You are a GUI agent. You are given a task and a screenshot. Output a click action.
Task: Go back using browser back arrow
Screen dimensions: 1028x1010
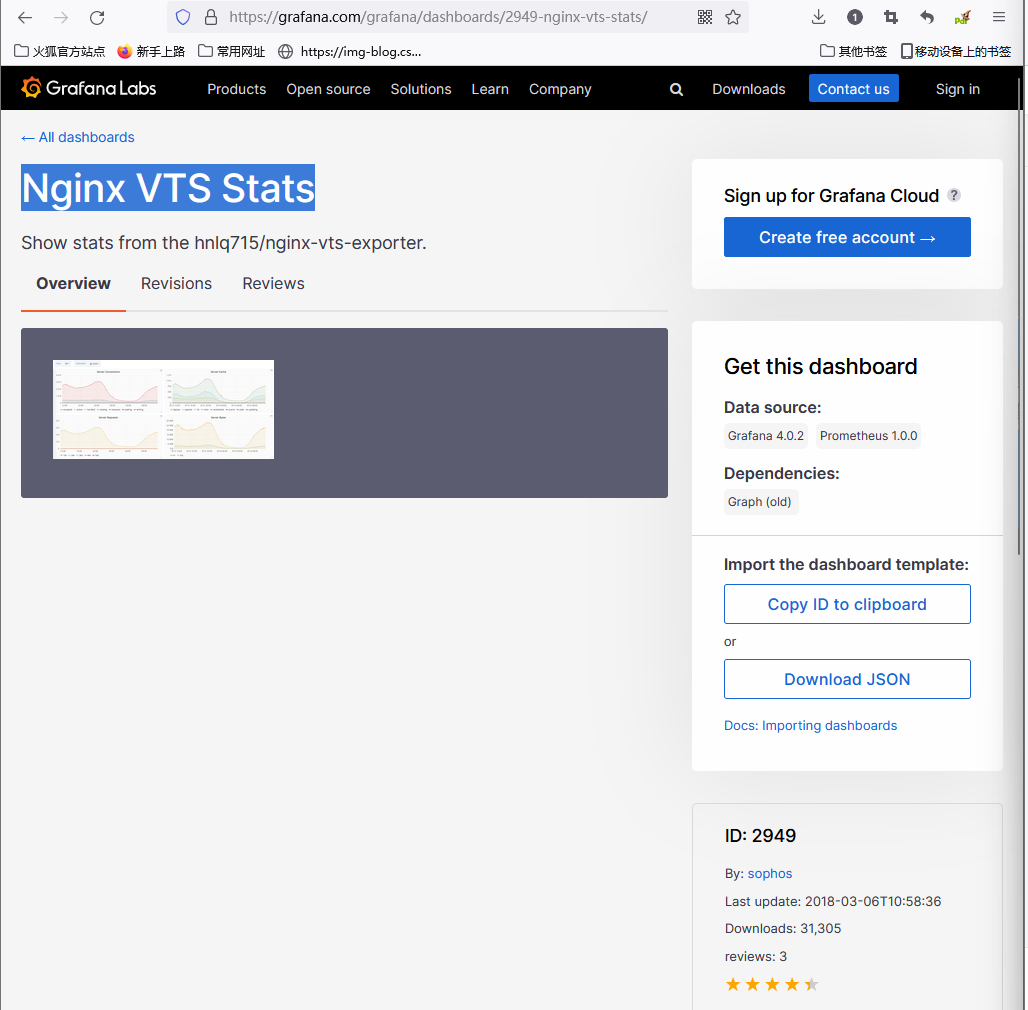pos(25,18)
